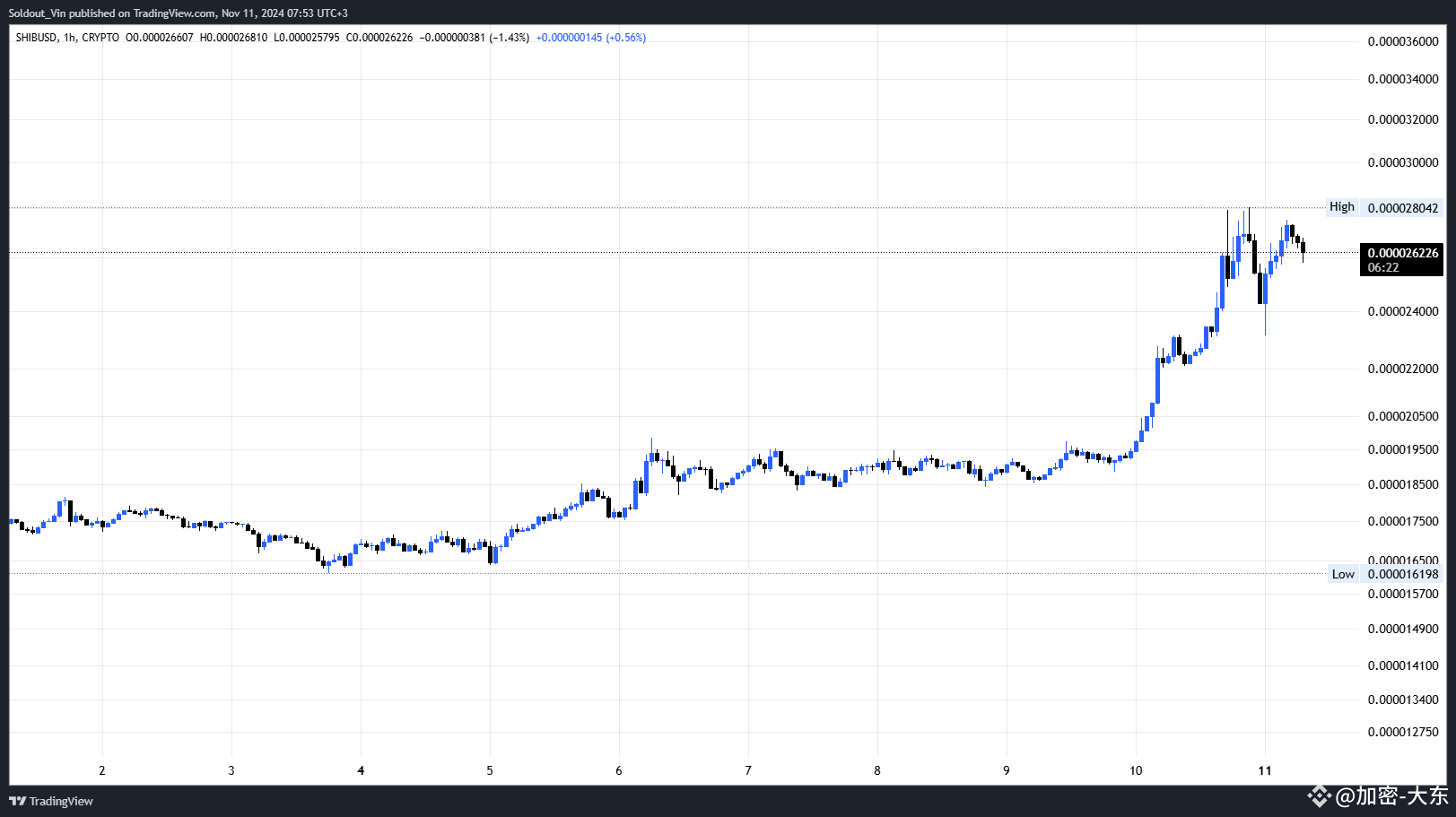Click the high value H0.000026810

[x=233, y=38]
